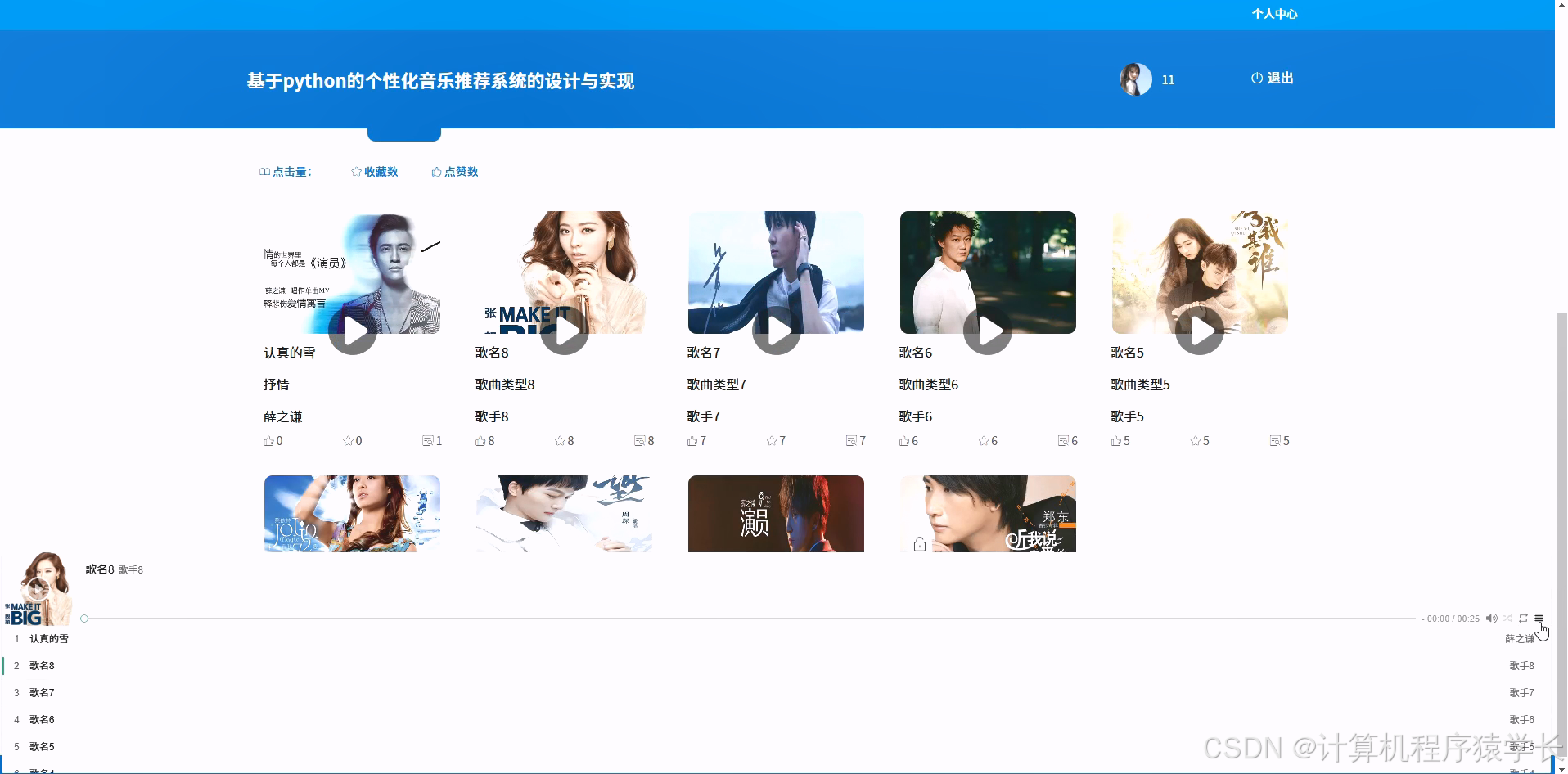Select playlist row 2 歌名8
The width and height of the screenshot is (1568, 774).
tap(777, 666)
